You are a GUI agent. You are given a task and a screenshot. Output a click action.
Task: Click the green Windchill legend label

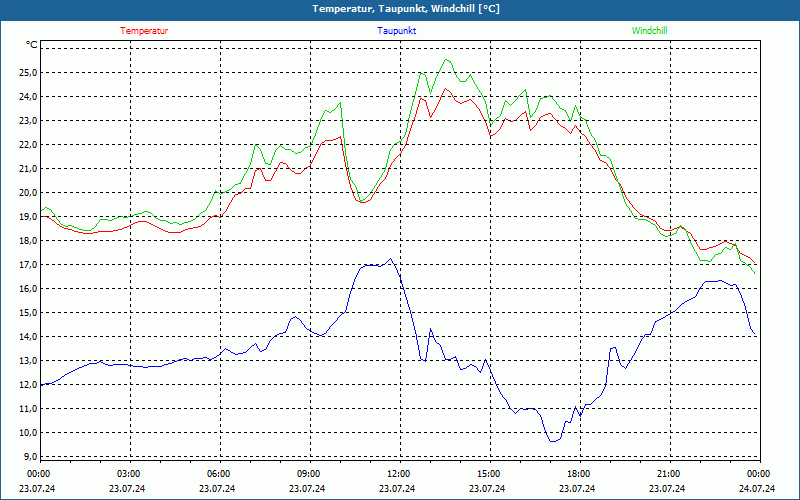[x=649, y=30]
